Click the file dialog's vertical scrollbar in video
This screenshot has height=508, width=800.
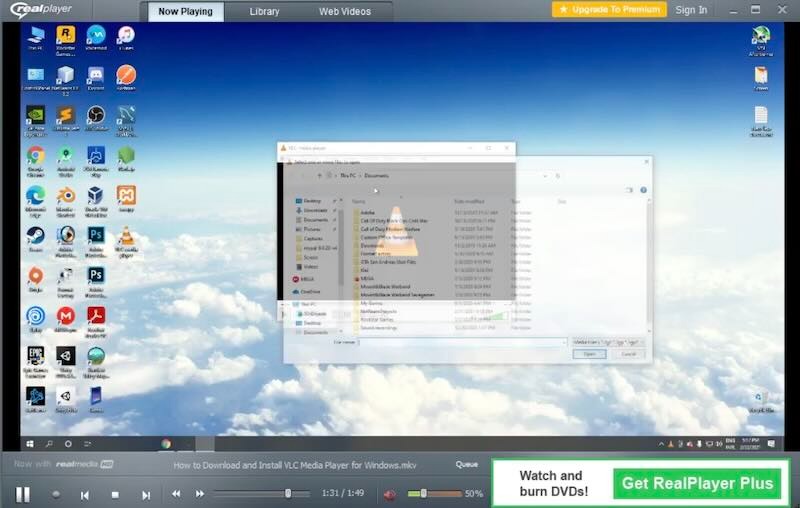[x=648, y=265]
